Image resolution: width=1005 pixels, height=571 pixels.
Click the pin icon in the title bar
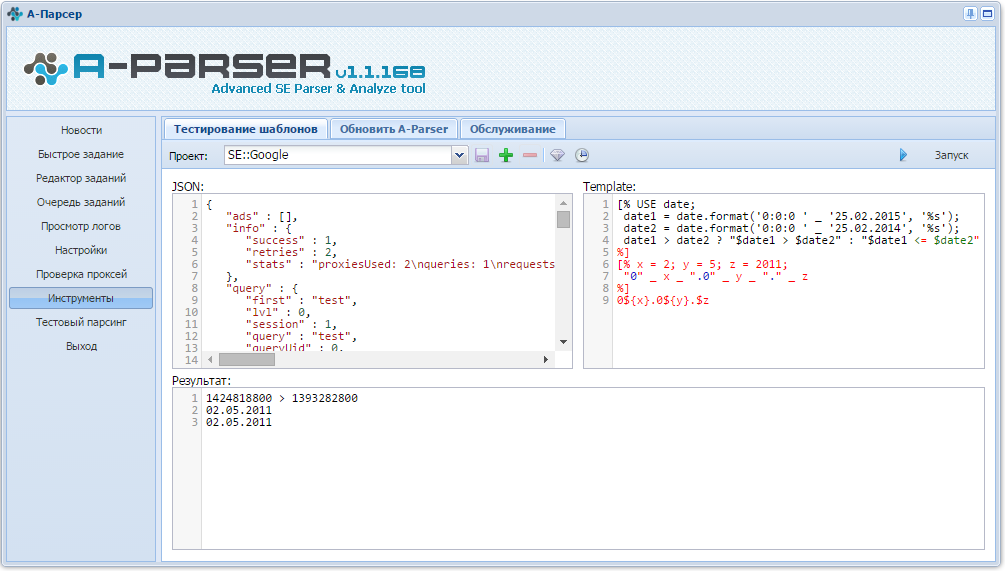[970, 13]
